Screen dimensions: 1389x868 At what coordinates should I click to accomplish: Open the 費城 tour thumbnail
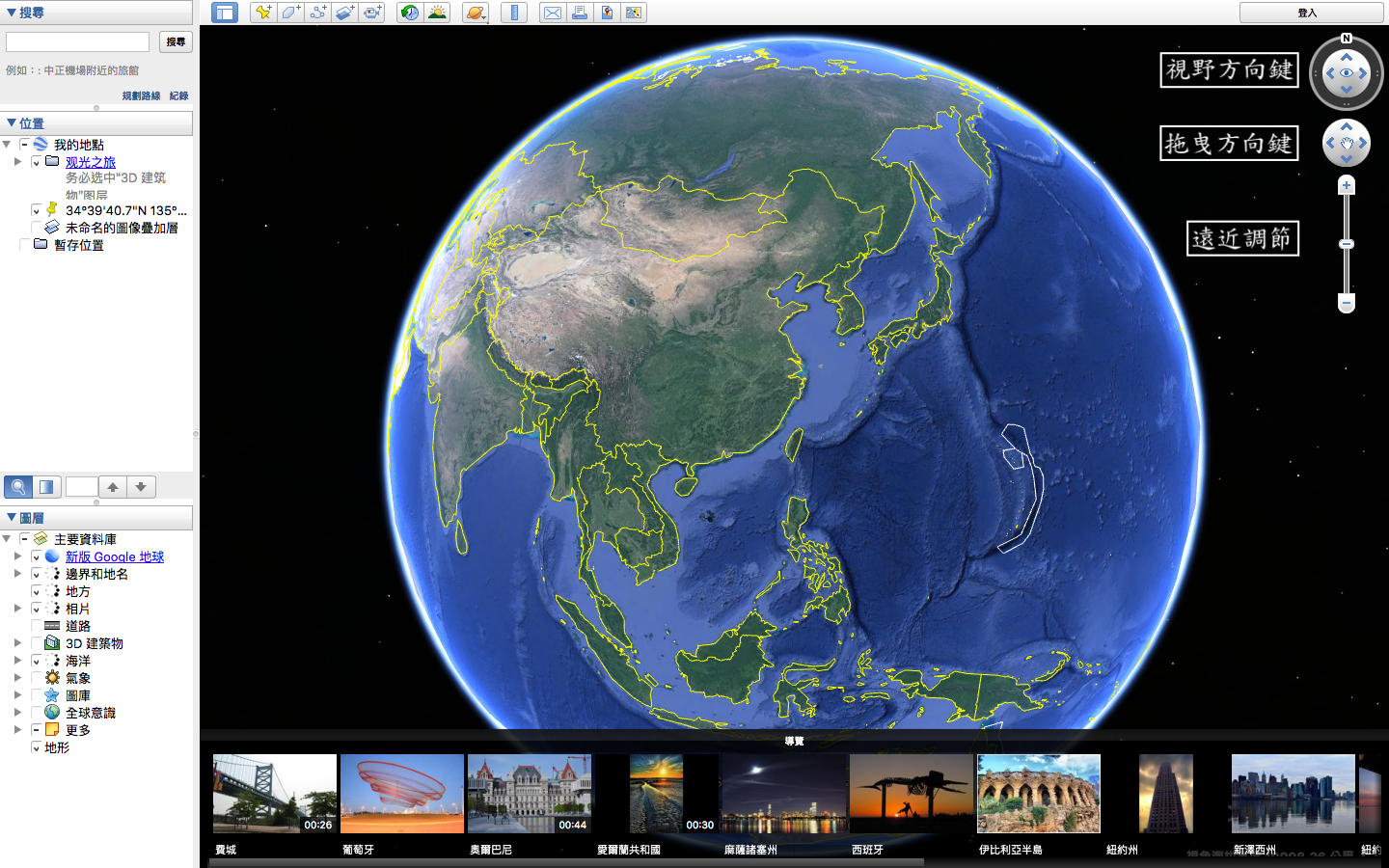click(x=275, y=794)
